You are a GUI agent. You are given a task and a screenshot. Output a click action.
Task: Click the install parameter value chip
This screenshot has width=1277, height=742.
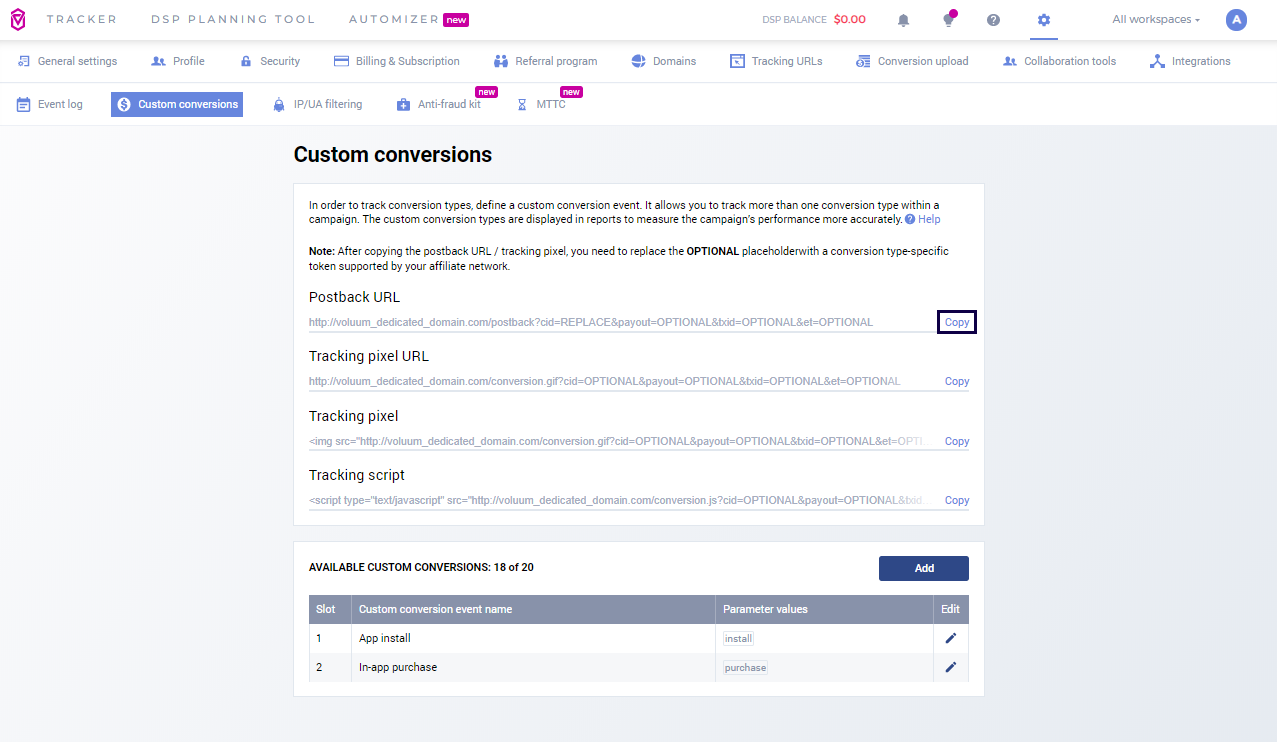(738, 638)
